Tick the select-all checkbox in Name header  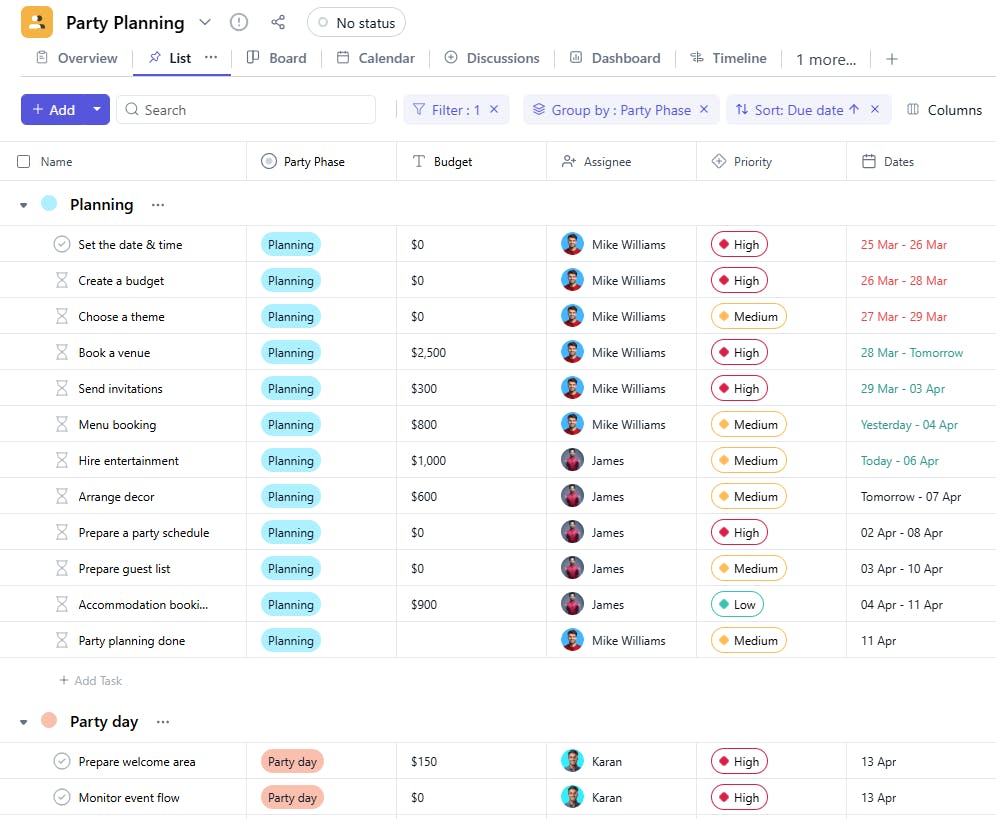(24, 161)
